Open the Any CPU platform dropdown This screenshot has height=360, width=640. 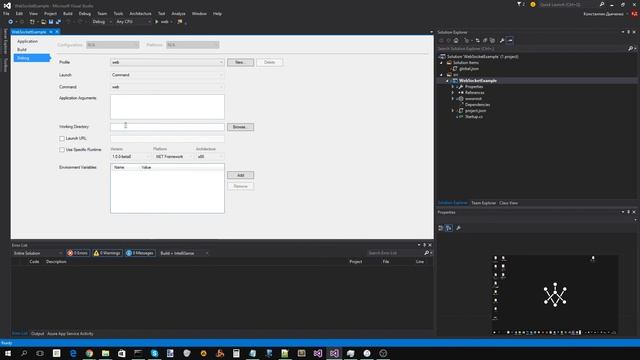tap(133, 22)
